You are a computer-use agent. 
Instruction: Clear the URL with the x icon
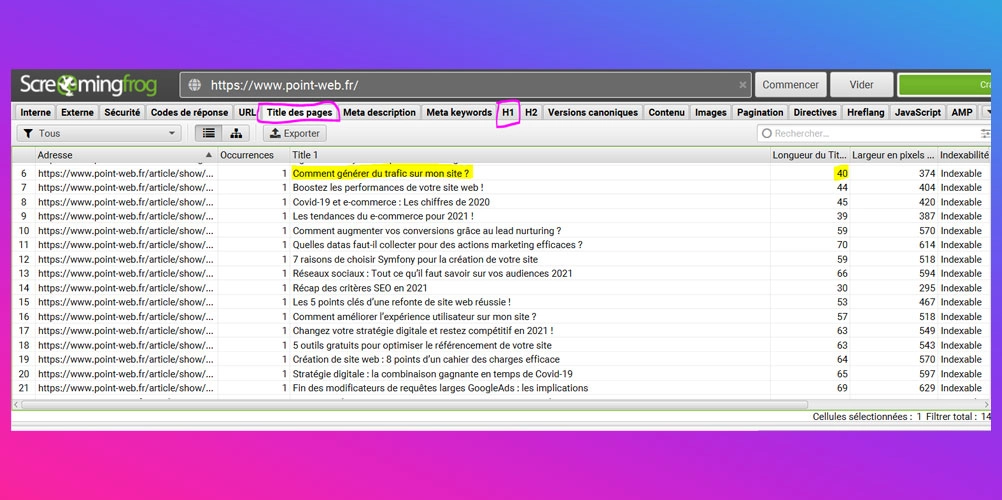click(x=743, y=84)
